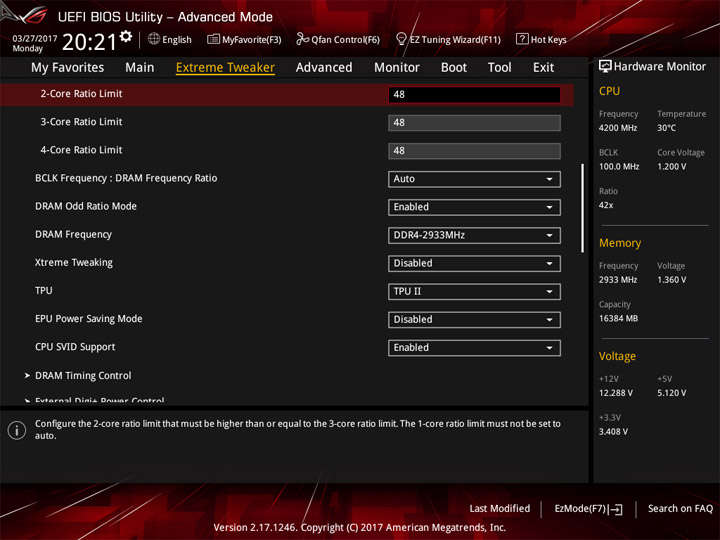
Task: Select the DRAM Frequency label
Action: 73,234
